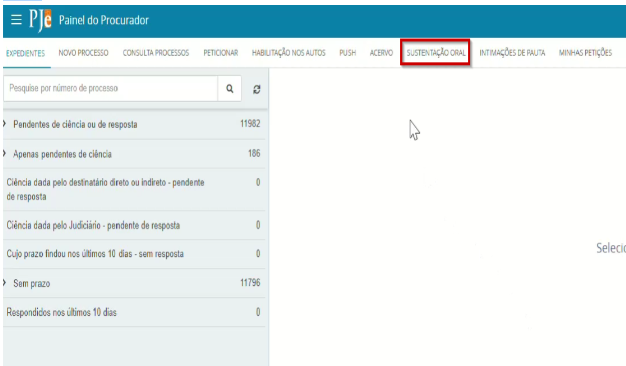Click the process number search field
The width and height of the screenshot is (626, 366).
click(111, 88)
